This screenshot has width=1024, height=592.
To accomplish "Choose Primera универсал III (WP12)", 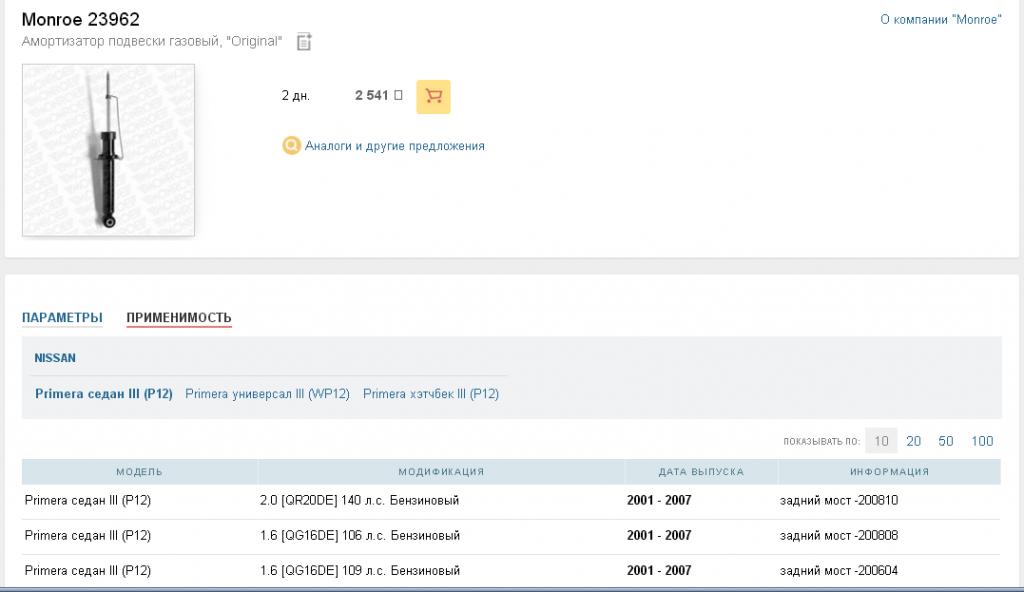I will (267, 394).
